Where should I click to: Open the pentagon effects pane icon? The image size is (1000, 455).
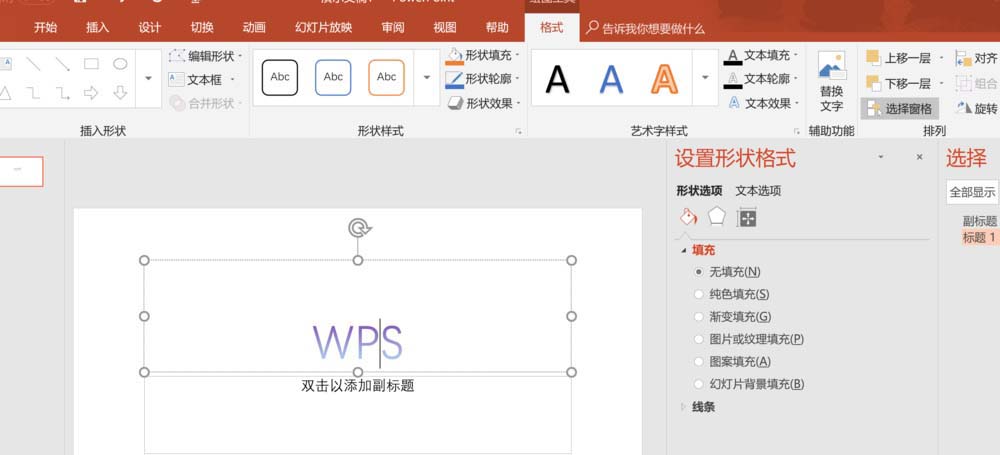pyautogui.click(x=717, y=216)
